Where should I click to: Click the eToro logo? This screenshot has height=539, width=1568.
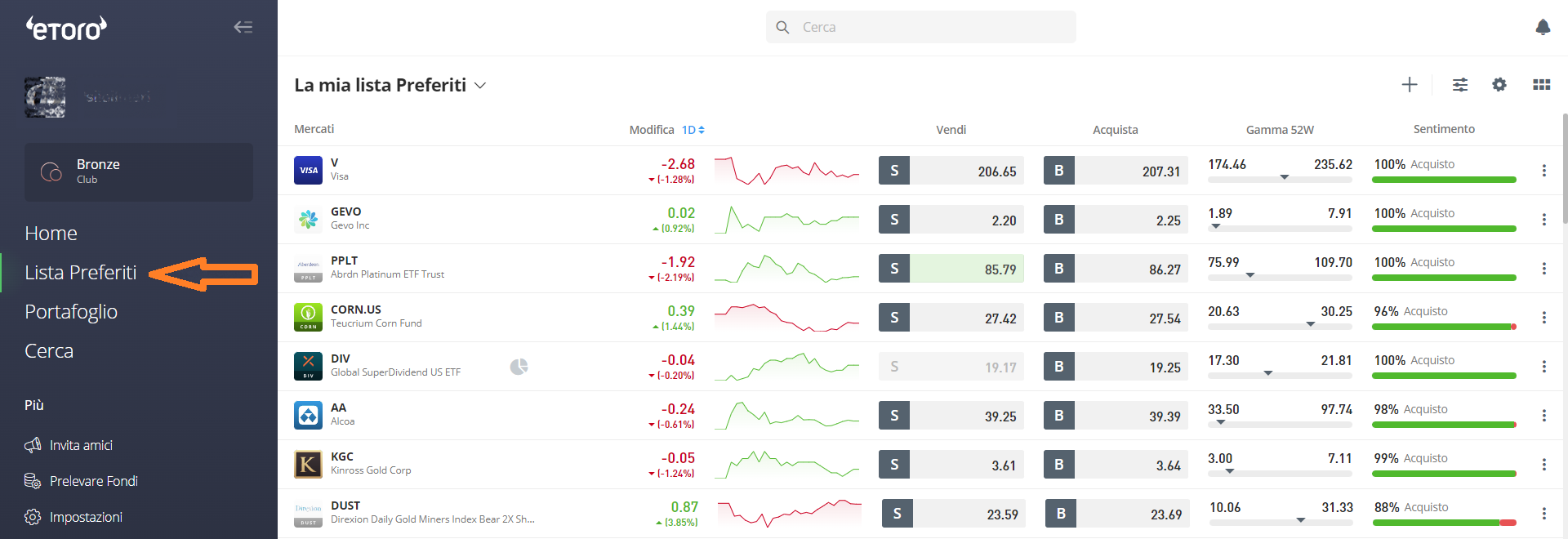point(67,29)
